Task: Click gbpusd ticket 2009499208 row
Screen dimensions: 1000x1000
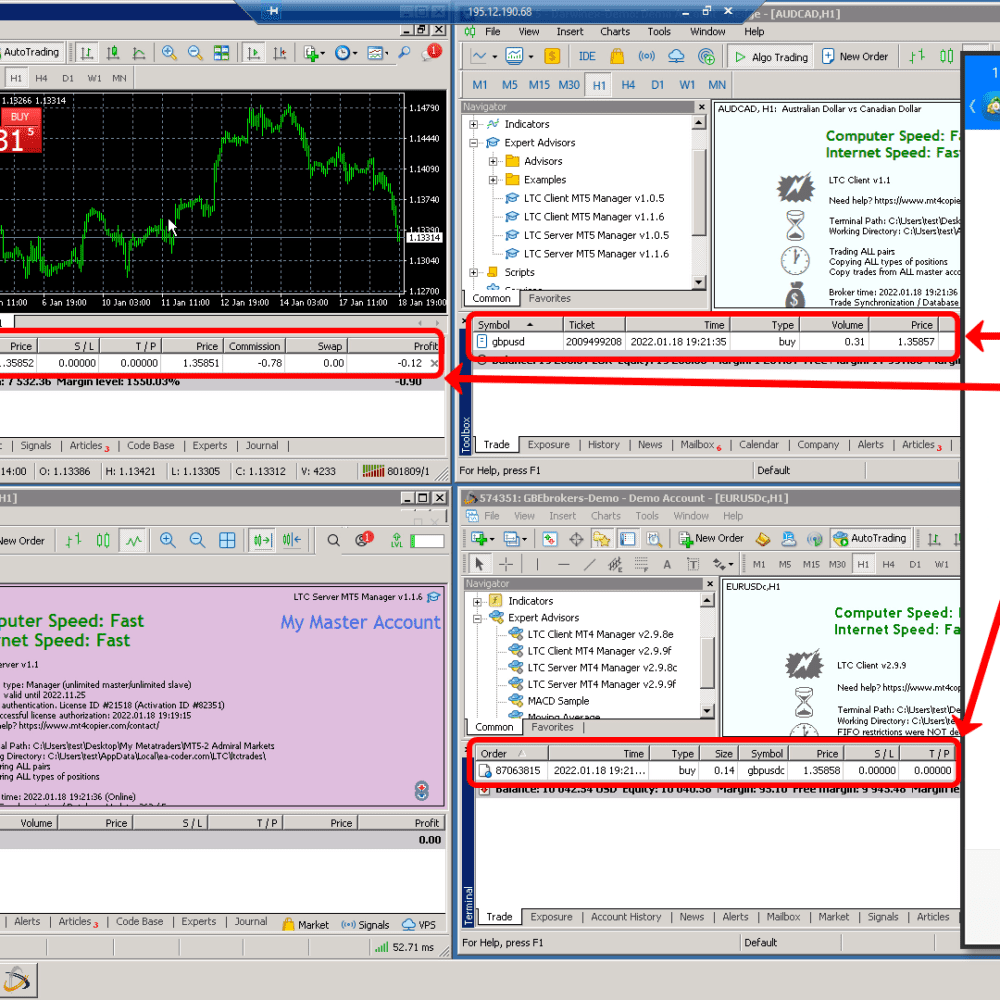Action: pyautogui.click(x=715, y=342)
